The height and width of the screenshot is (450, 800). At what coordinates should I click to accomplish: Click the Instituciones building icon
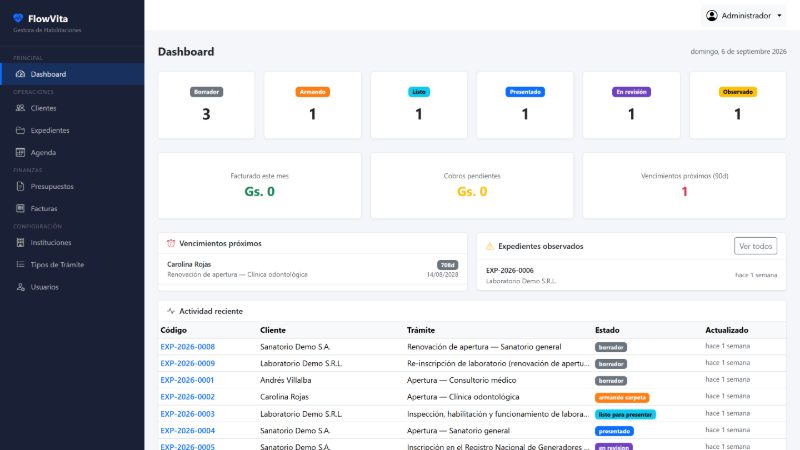pyautogui.click(x=20, y=242)
